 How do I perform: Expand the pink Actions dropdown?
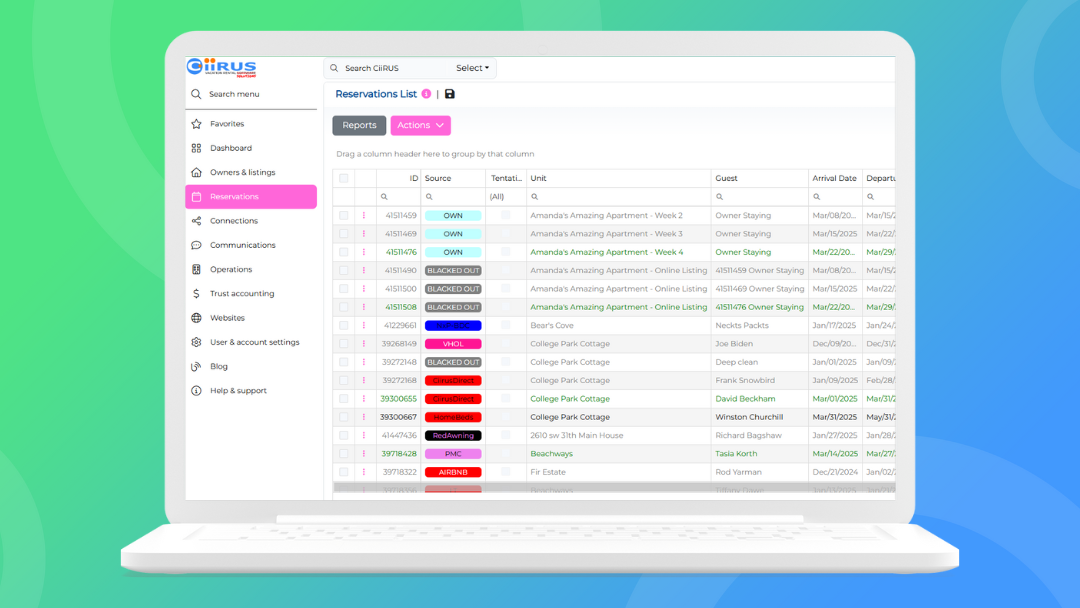coord(420,125)
